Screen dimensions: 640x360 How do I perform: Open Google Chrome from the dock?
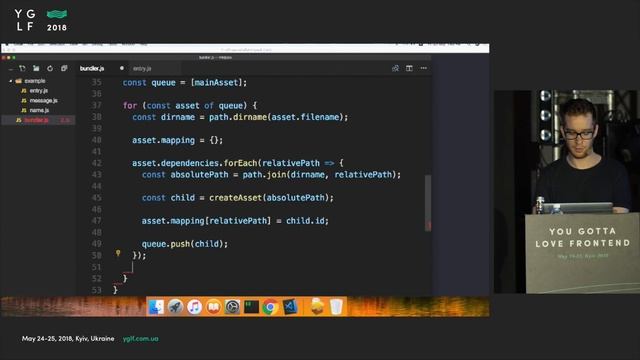click(x=270, y=307)
